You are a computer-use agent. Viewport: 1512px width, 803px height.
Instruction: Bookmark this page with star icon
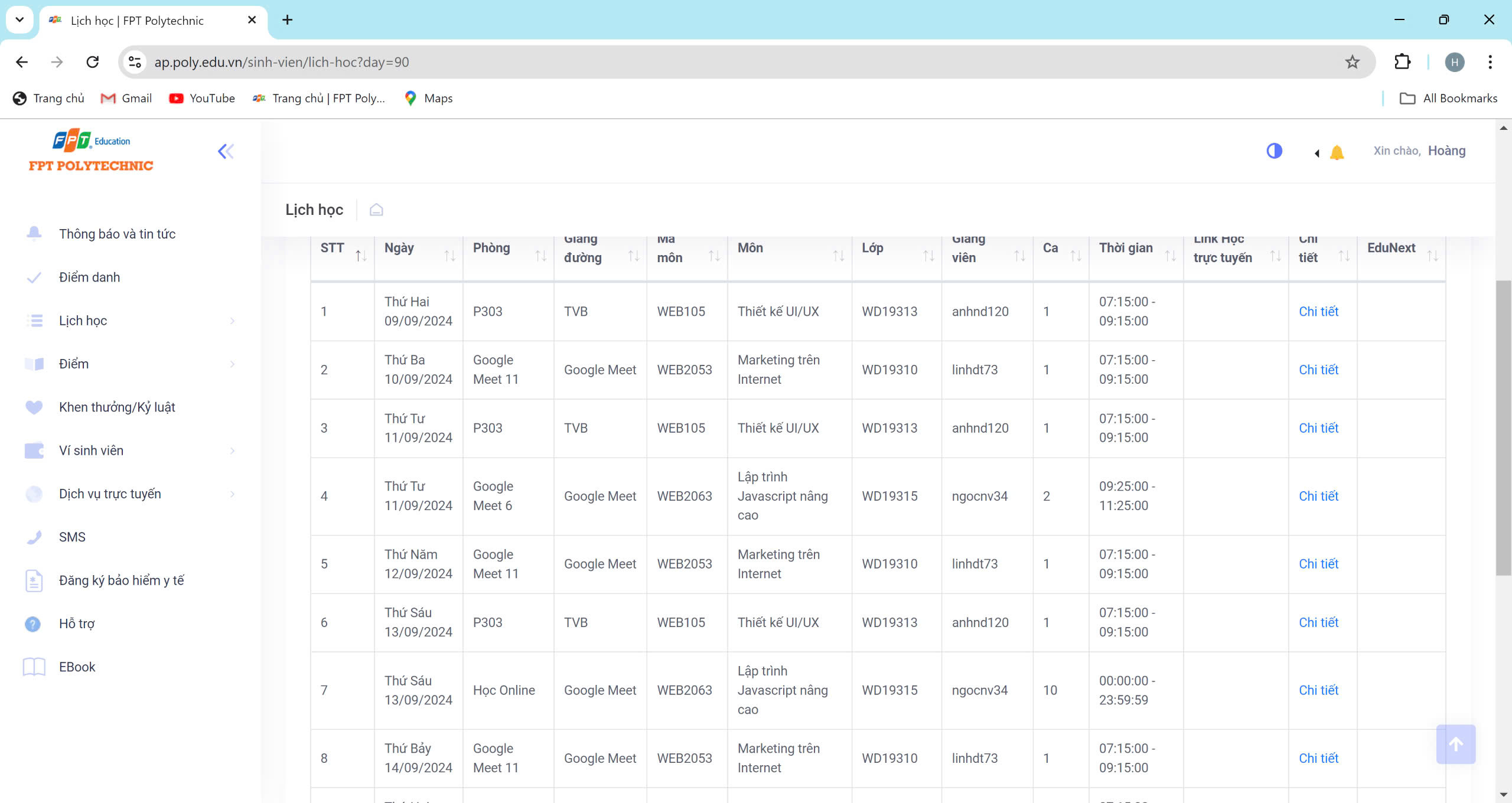(x=1352, y=62)
